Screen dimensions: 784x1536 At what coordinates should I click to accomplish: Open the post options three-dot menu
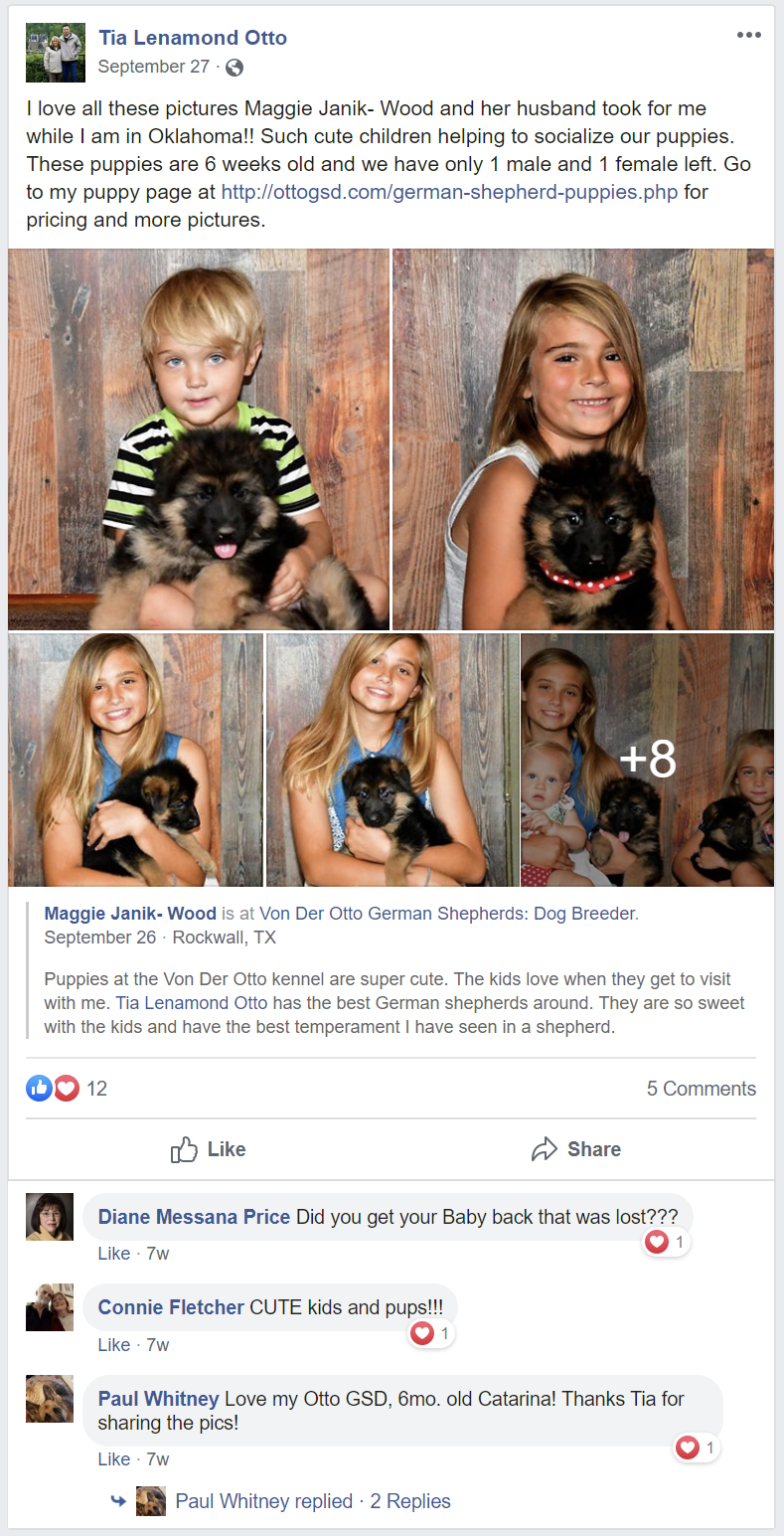coord(749,35)
